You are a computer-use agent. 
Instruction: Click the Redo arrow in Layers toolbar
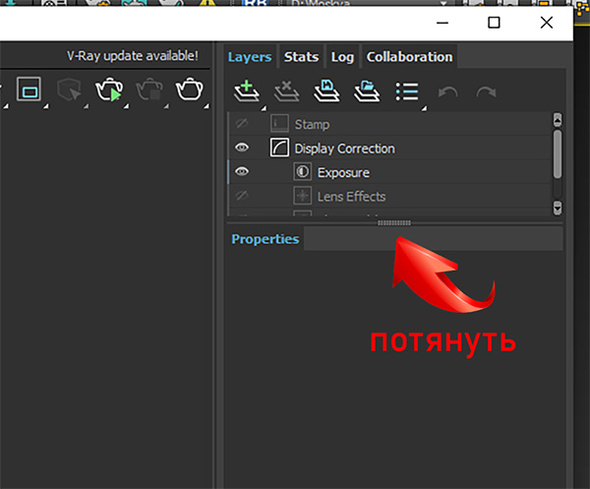pyautogui.click(x=486, y=92)
